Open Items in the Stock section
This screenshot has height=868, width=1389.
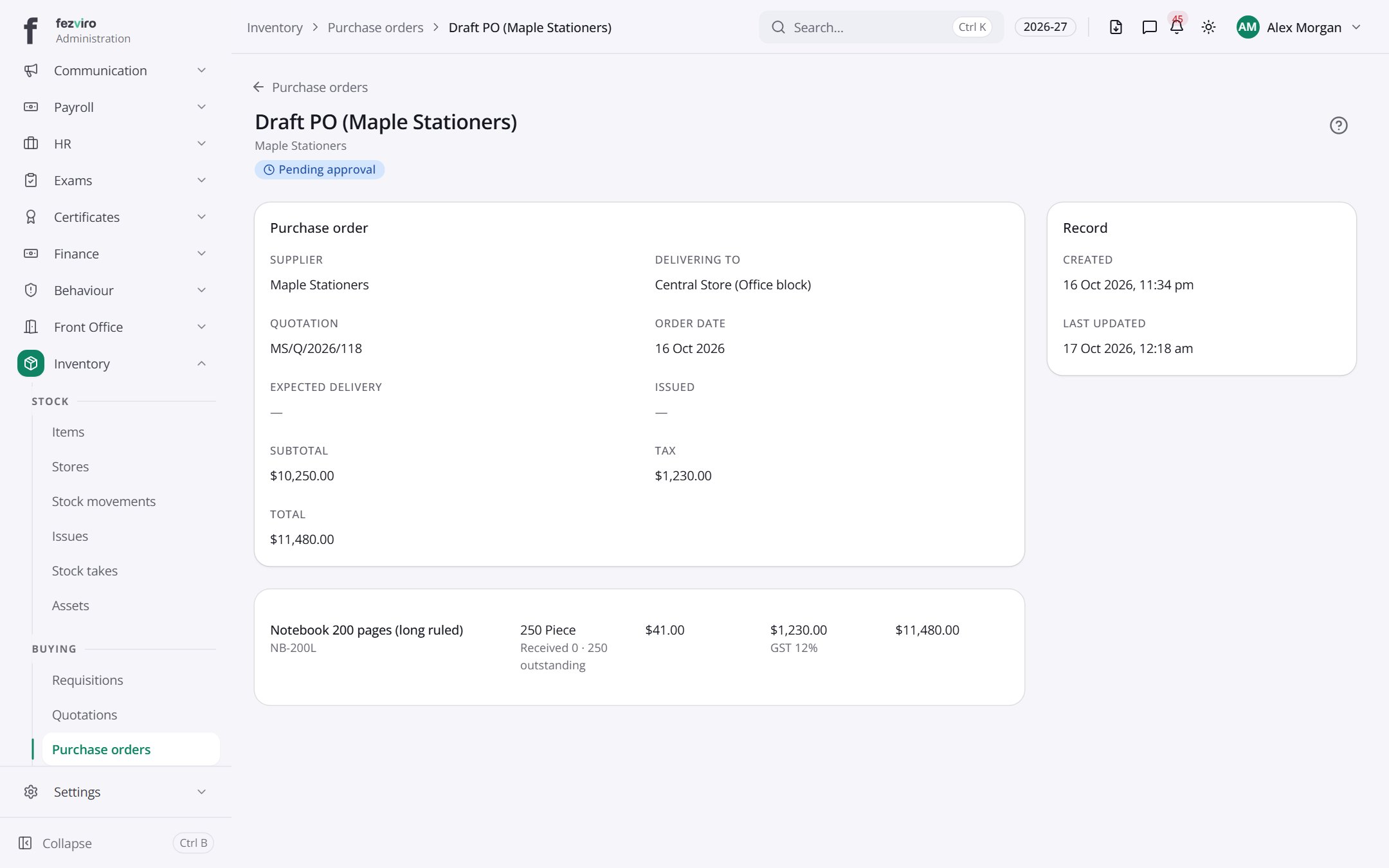68,432
